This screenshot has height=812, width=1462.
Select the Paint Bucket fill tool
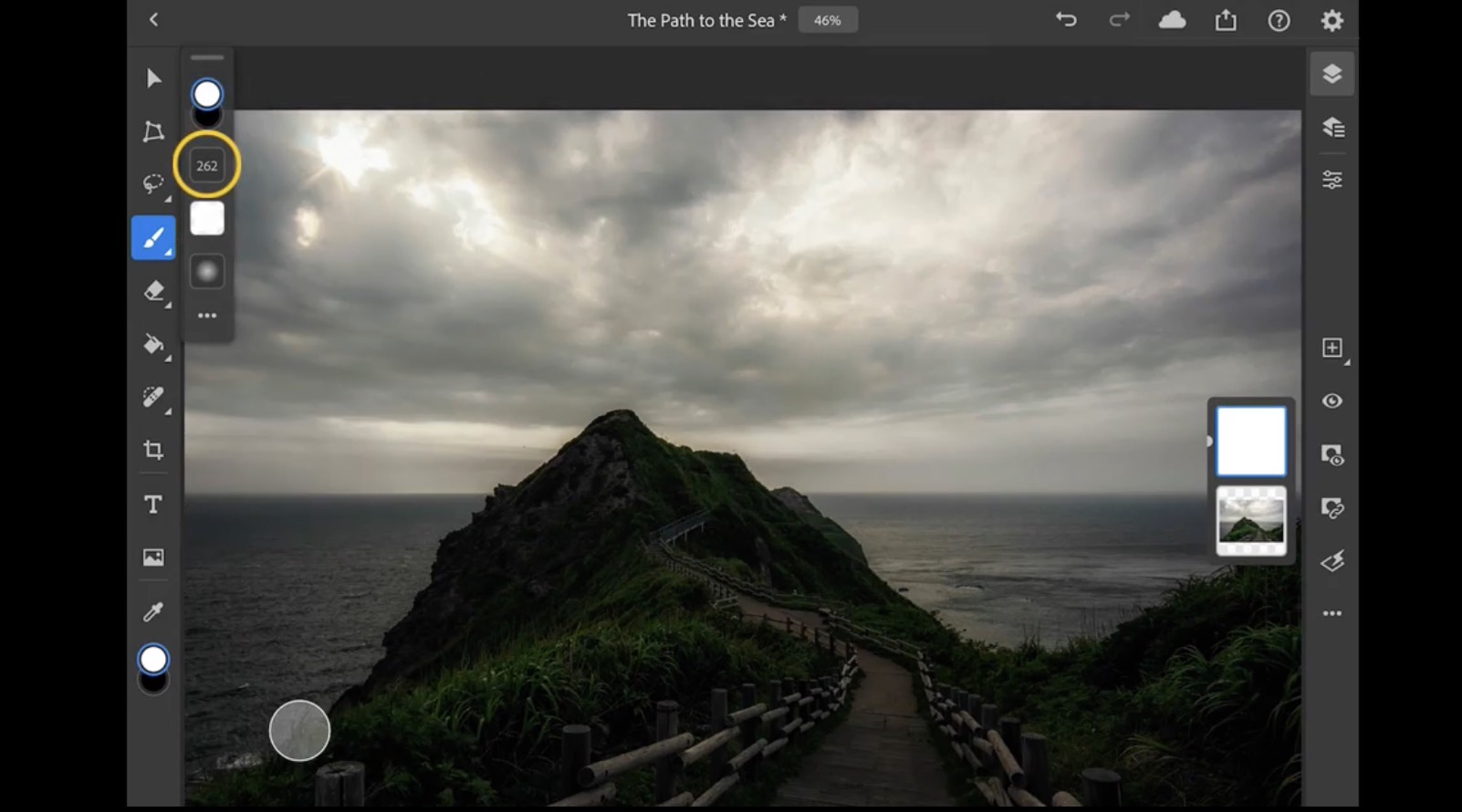click(x=153, y=344)
